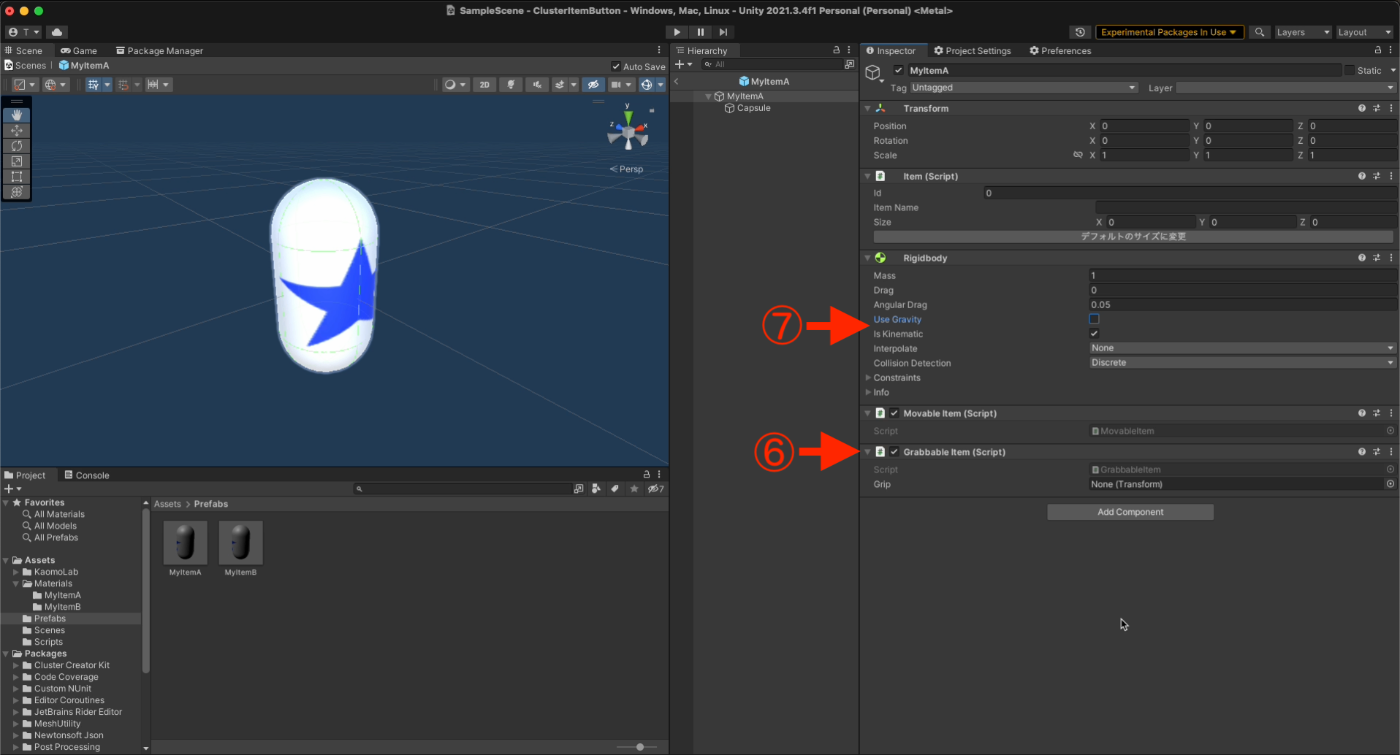The image size is (1400, 755).
Task: Disable the Grabbable Item script checkbox
Action: (894, 452)
